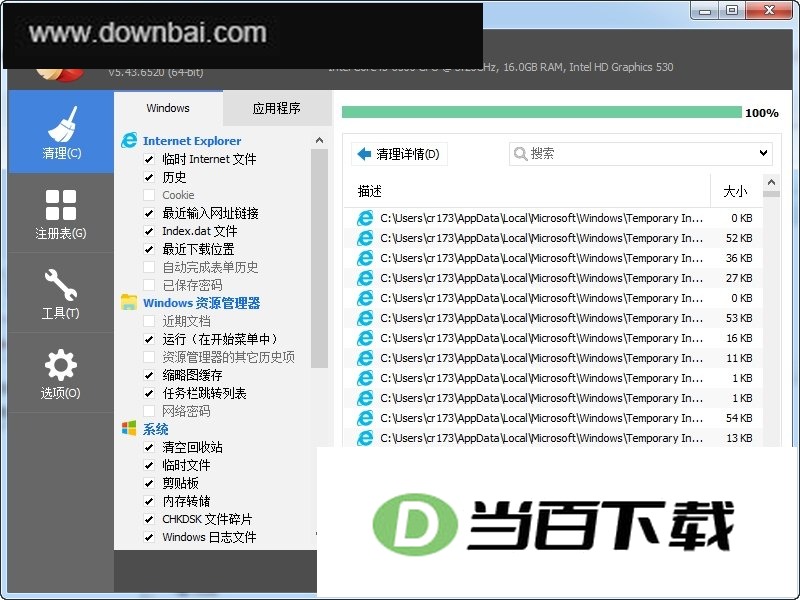Open the 选项(O) options section

coord(61,373)
